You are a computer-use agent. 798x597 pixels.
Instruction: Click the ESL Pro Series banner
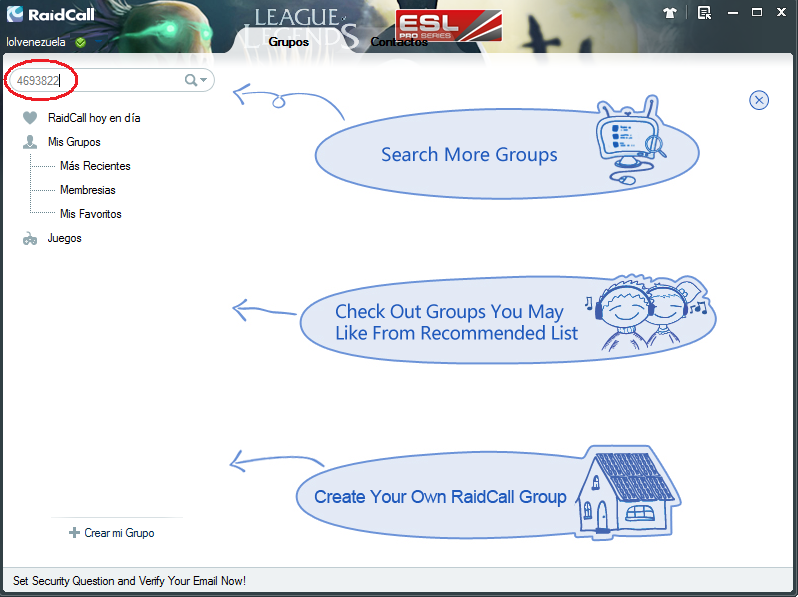click(449, 25)
